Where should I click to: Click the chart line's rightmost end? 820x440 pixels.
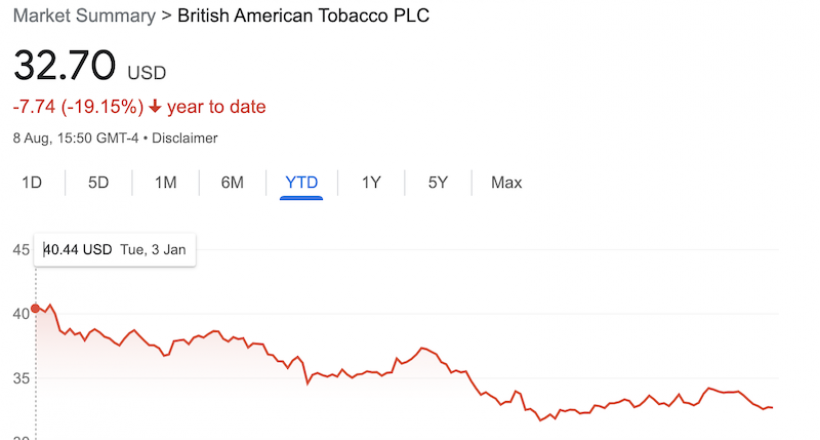click(x=772, y=408)
